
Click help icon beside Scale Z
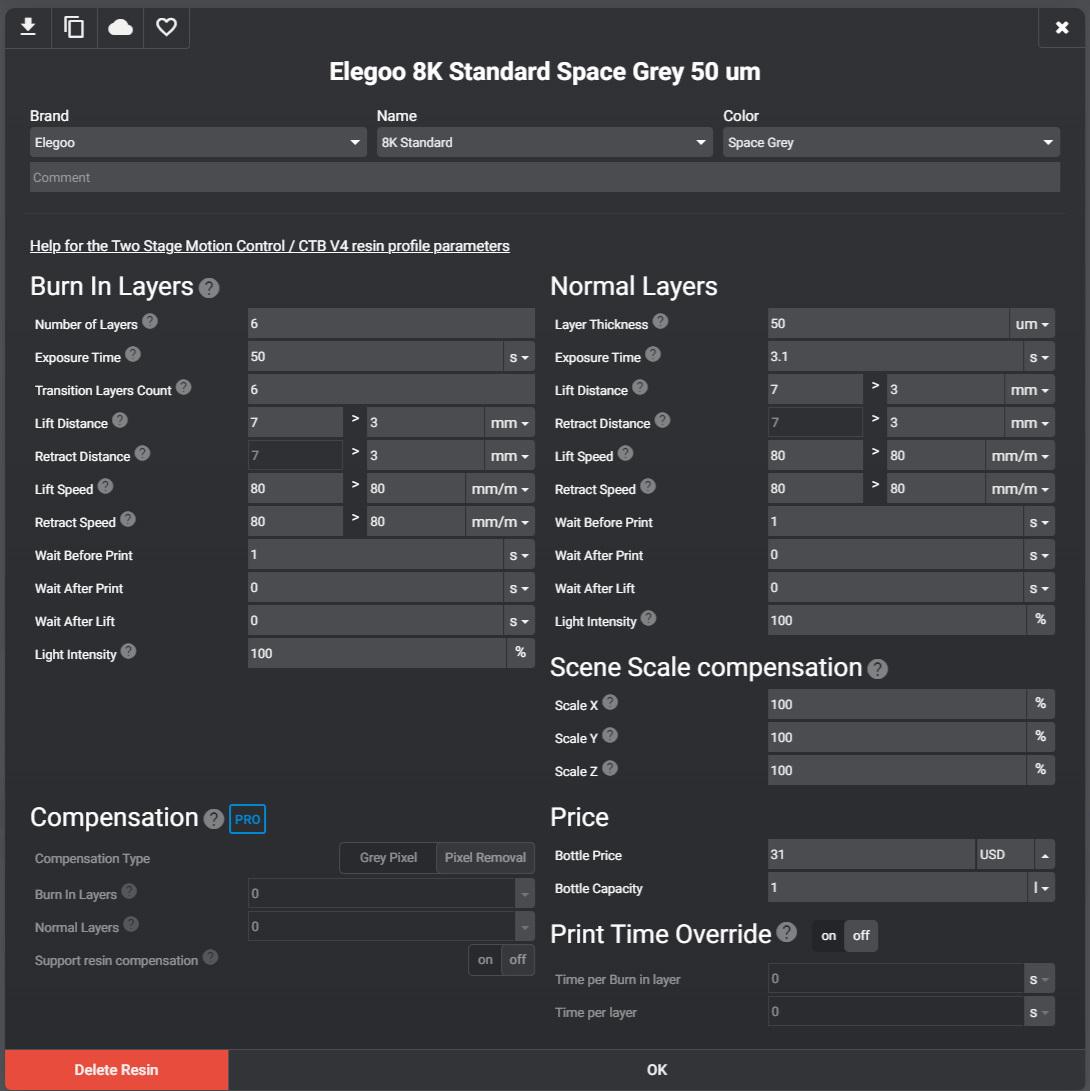(611, 768)
